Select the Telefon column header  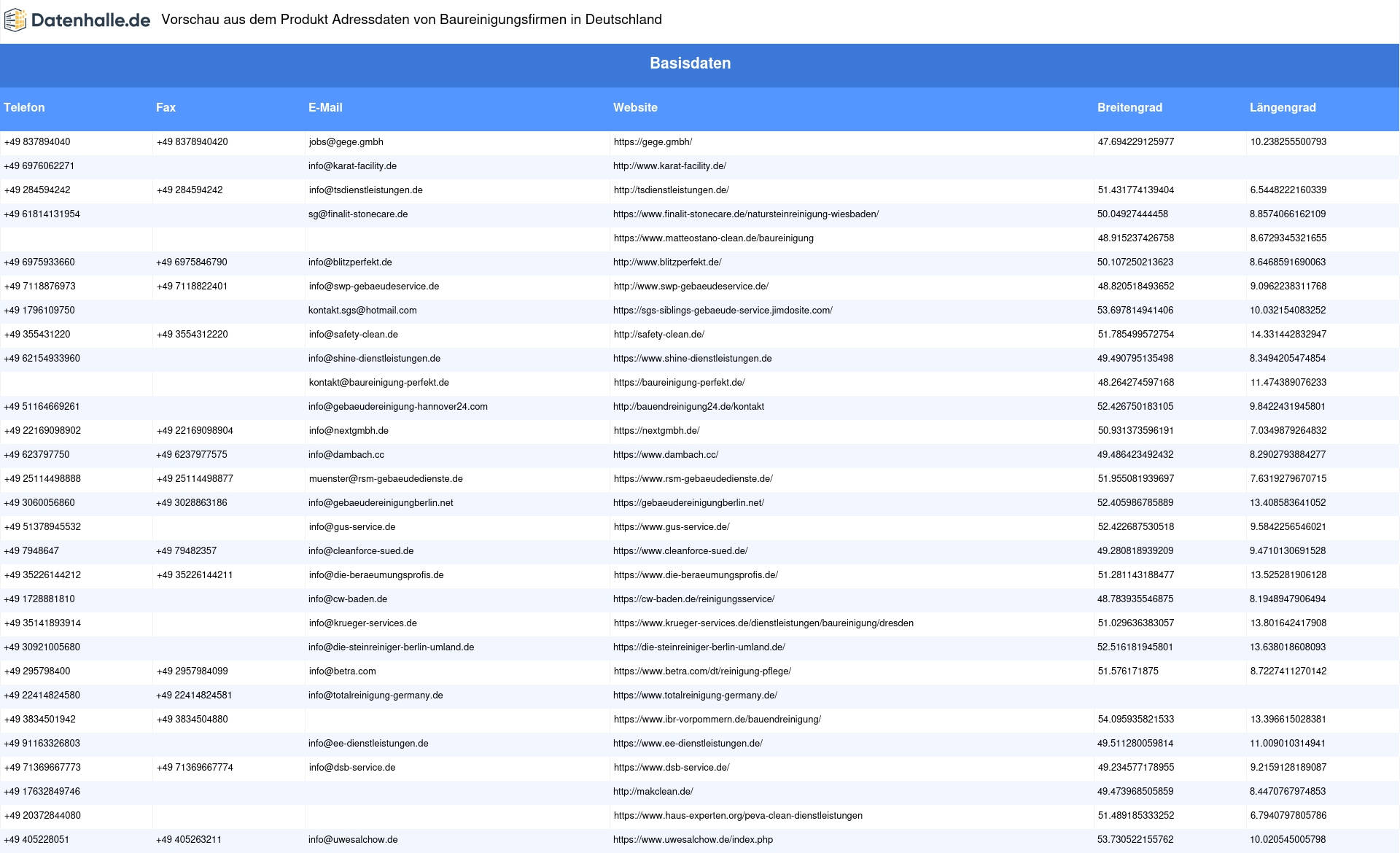tap(24, 107)
